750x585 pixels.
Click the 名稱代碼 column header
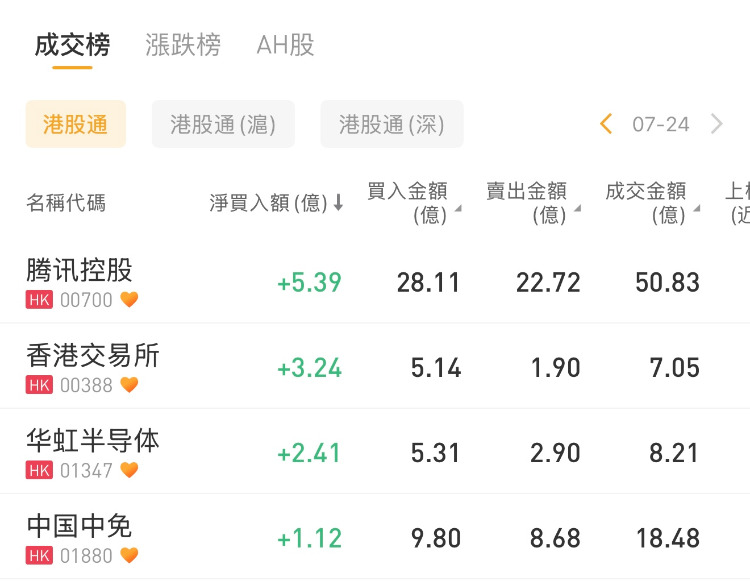pyautogui.click(x=66, y=203)
